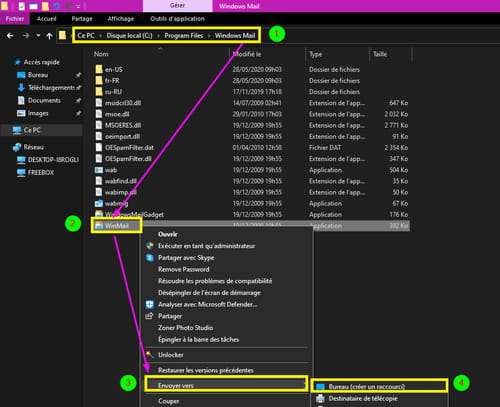Click the Forward navigation arrow
Image resolution: width=500 pixels, height=407 pixels.
[26, 35]
